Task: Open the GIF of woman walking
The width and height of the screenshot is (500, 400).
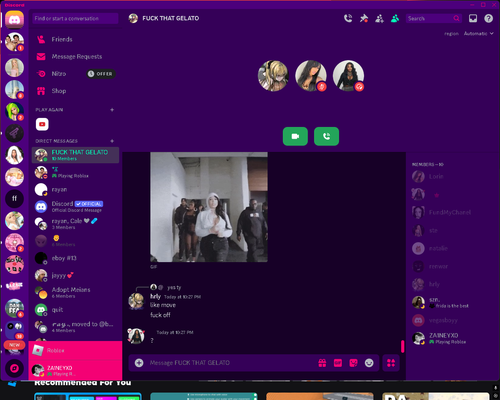Action: (x=209, y=207)
